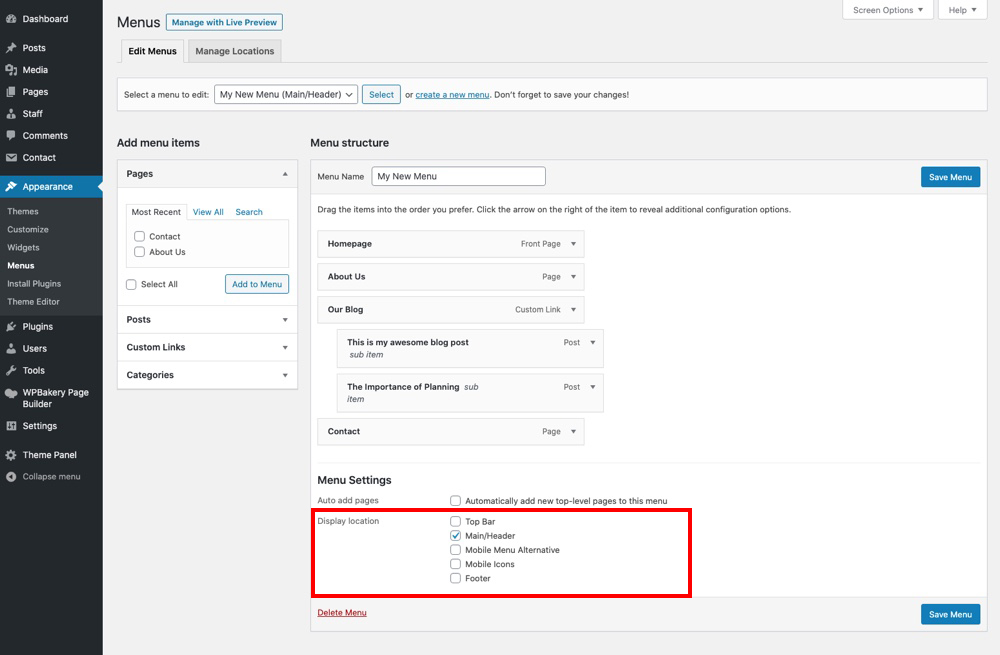This screenshot has width=1000, height=655.
Task: Click the Select menu button
Action: coord(381,94)
